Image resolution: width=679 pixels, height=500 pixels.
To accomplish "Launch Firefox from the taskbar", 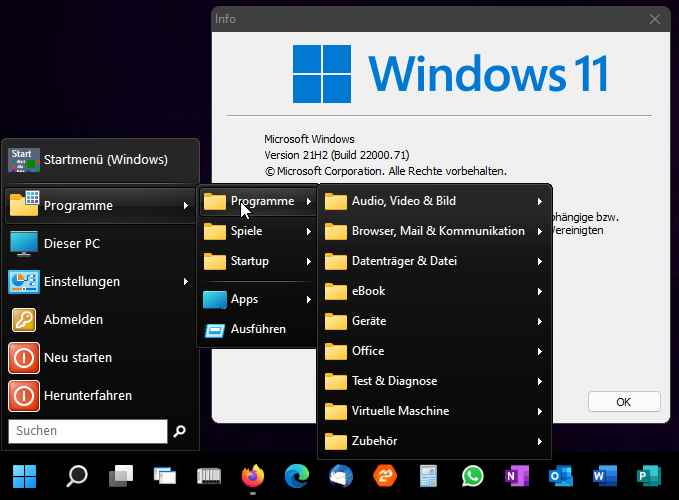I will 253,476.
